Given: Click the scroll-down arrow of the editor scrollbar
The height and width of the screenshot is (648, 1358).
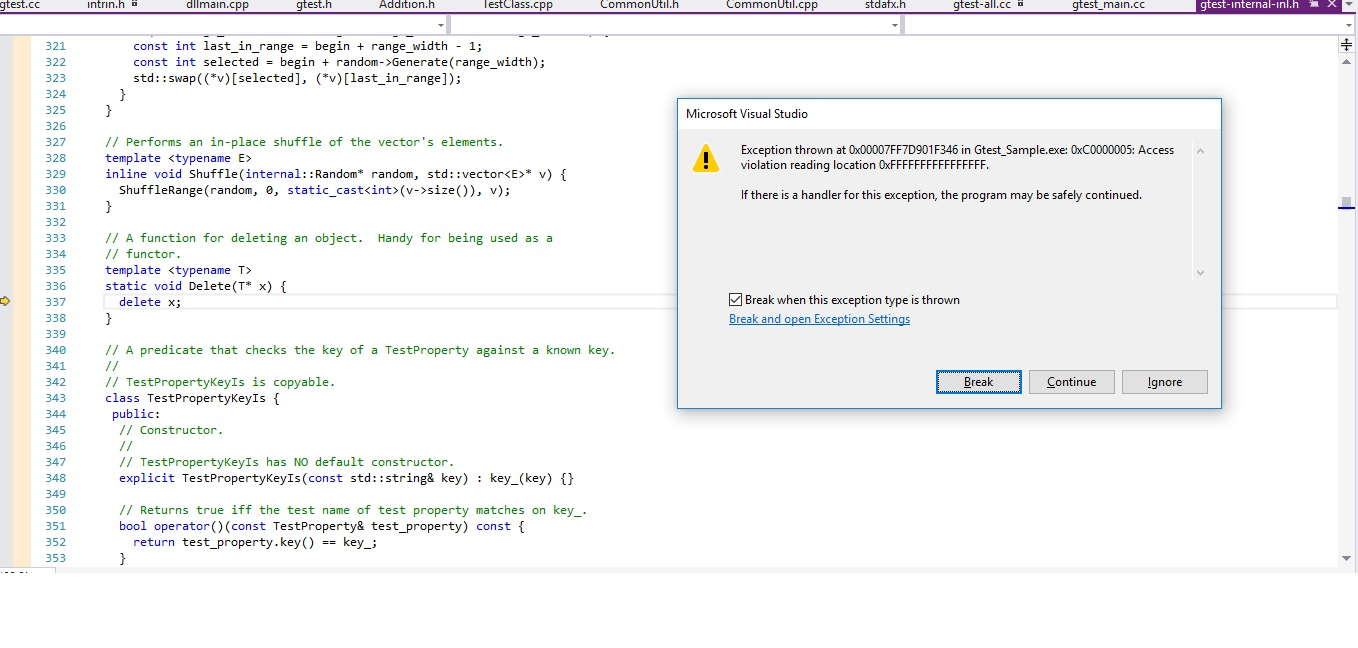Looking at the screenshot, I should [x=1346, y=560].
